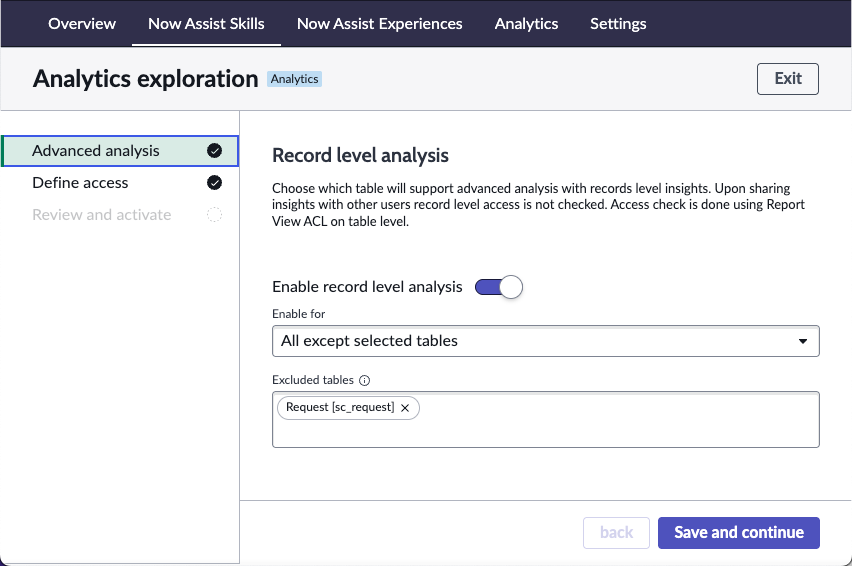The width and height of the screenshot is (852, 566).
Task: Select the Define access step
Action: click(120, 183)
